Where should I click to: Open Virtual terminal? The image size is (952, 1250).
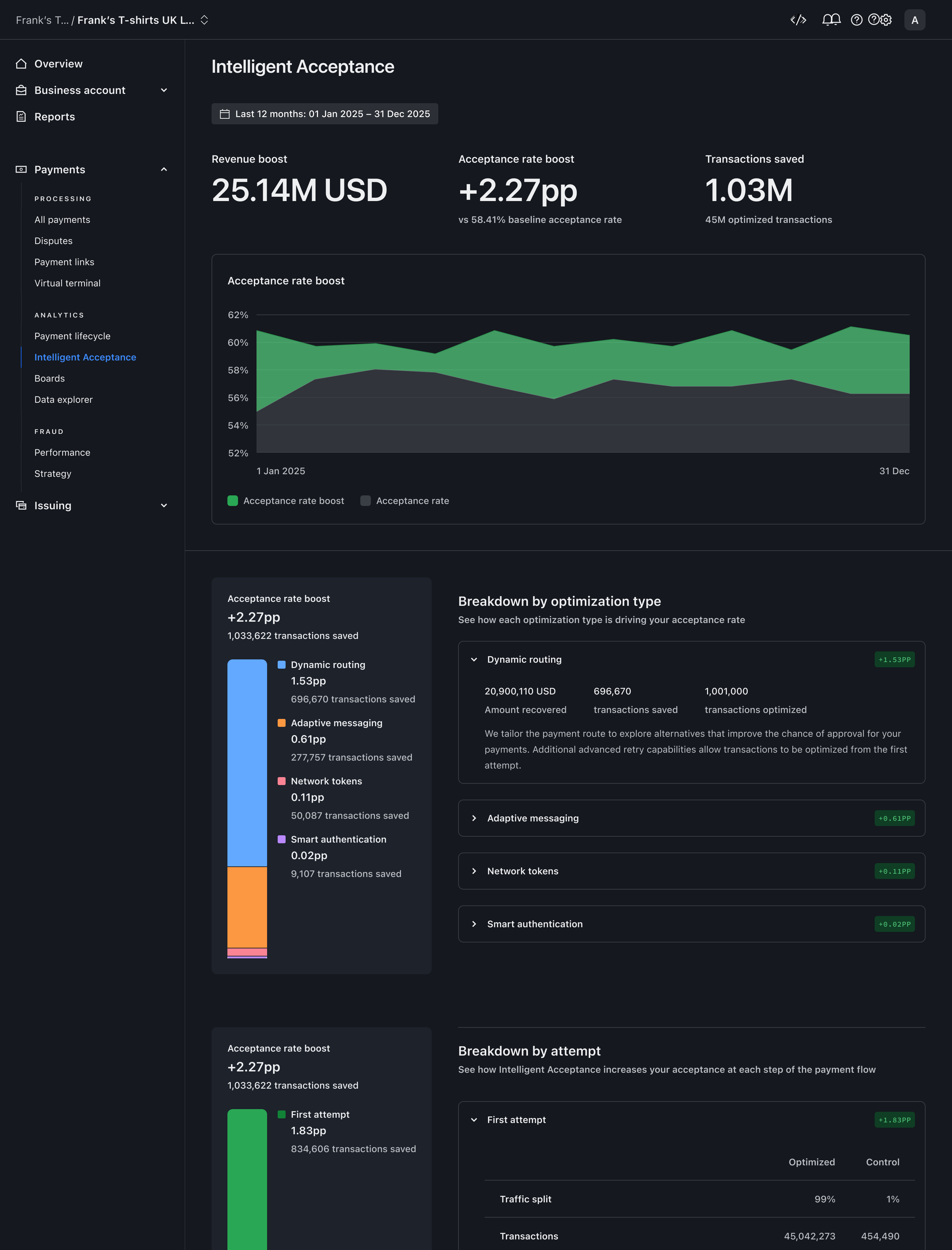67,283
